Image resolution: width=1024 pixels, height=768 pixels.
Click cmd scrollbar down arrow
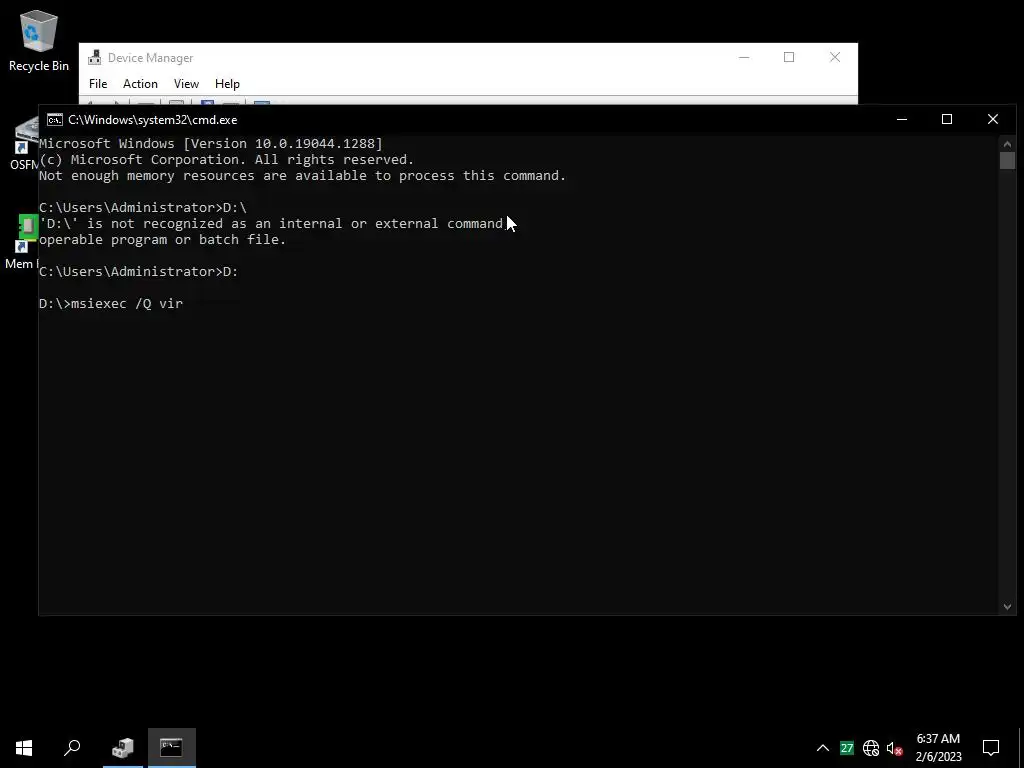coord(1007,607)
